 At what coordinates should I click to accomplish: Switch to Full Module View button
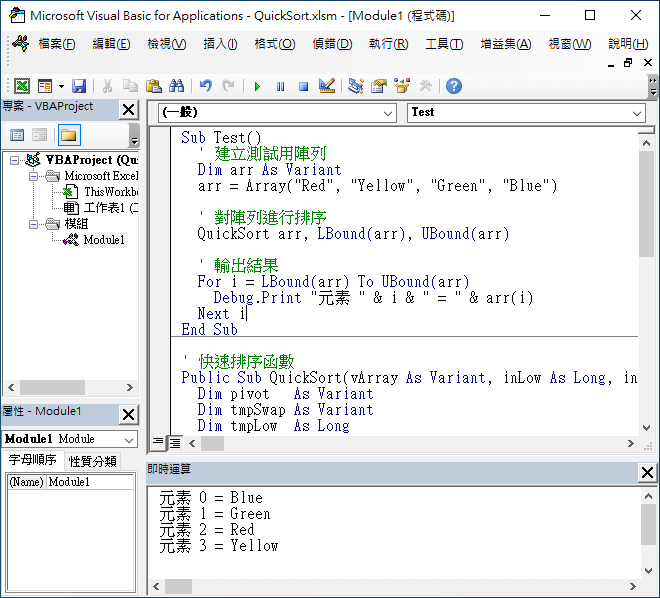pyautogui.click(x=175, y=442)
